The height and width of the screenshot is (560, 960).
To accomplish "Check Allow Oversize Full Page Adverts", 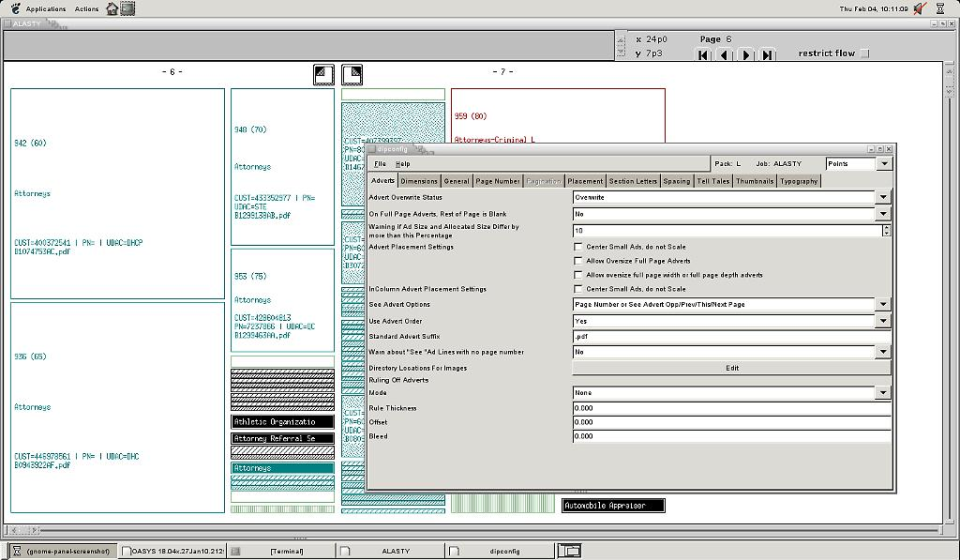I will (578, 261).
